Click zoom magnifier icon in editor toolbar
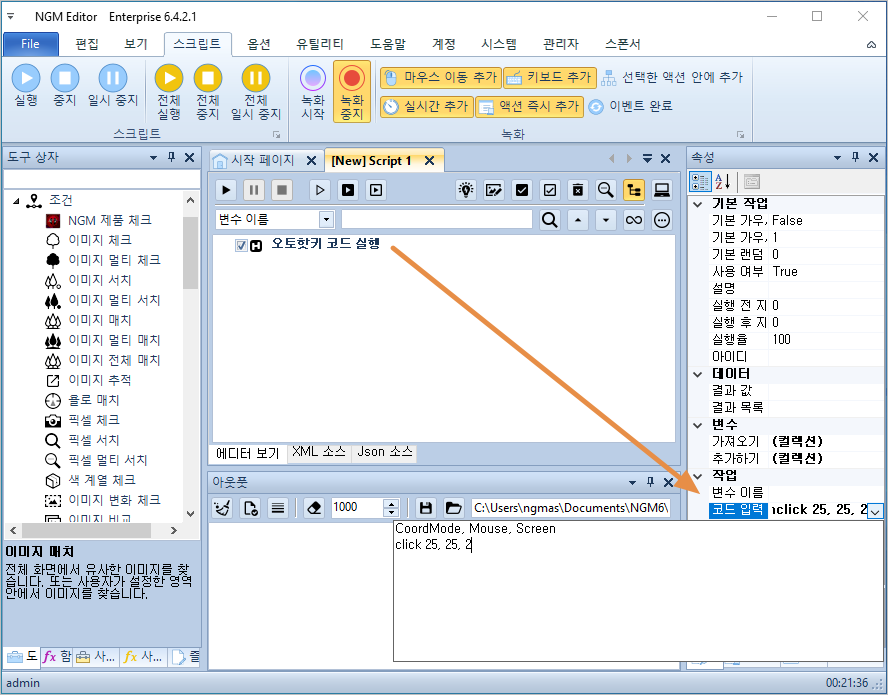 pyautogui.click(x=605, y=190)
